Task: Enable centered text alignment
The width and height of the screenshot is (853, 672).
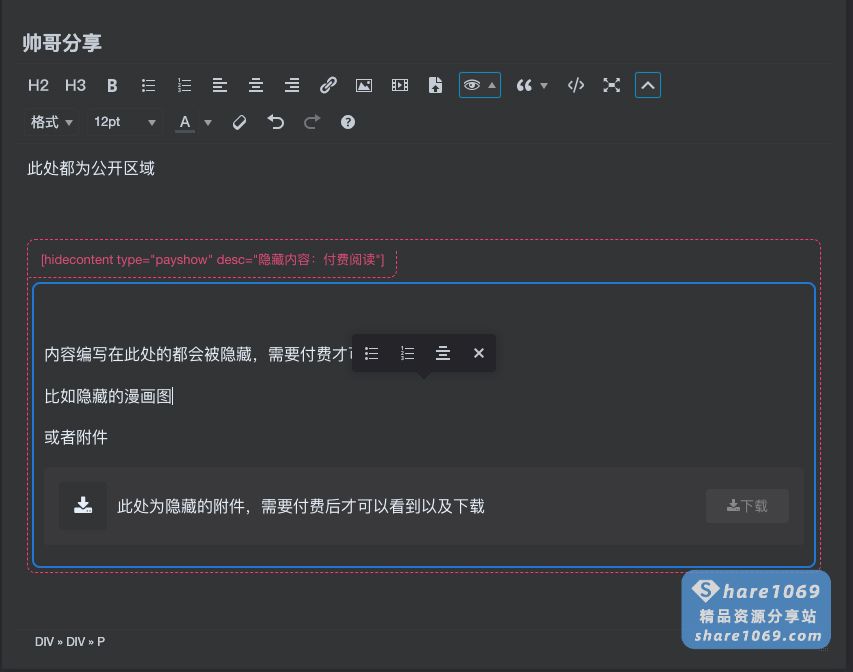Action: click(256, 85)
